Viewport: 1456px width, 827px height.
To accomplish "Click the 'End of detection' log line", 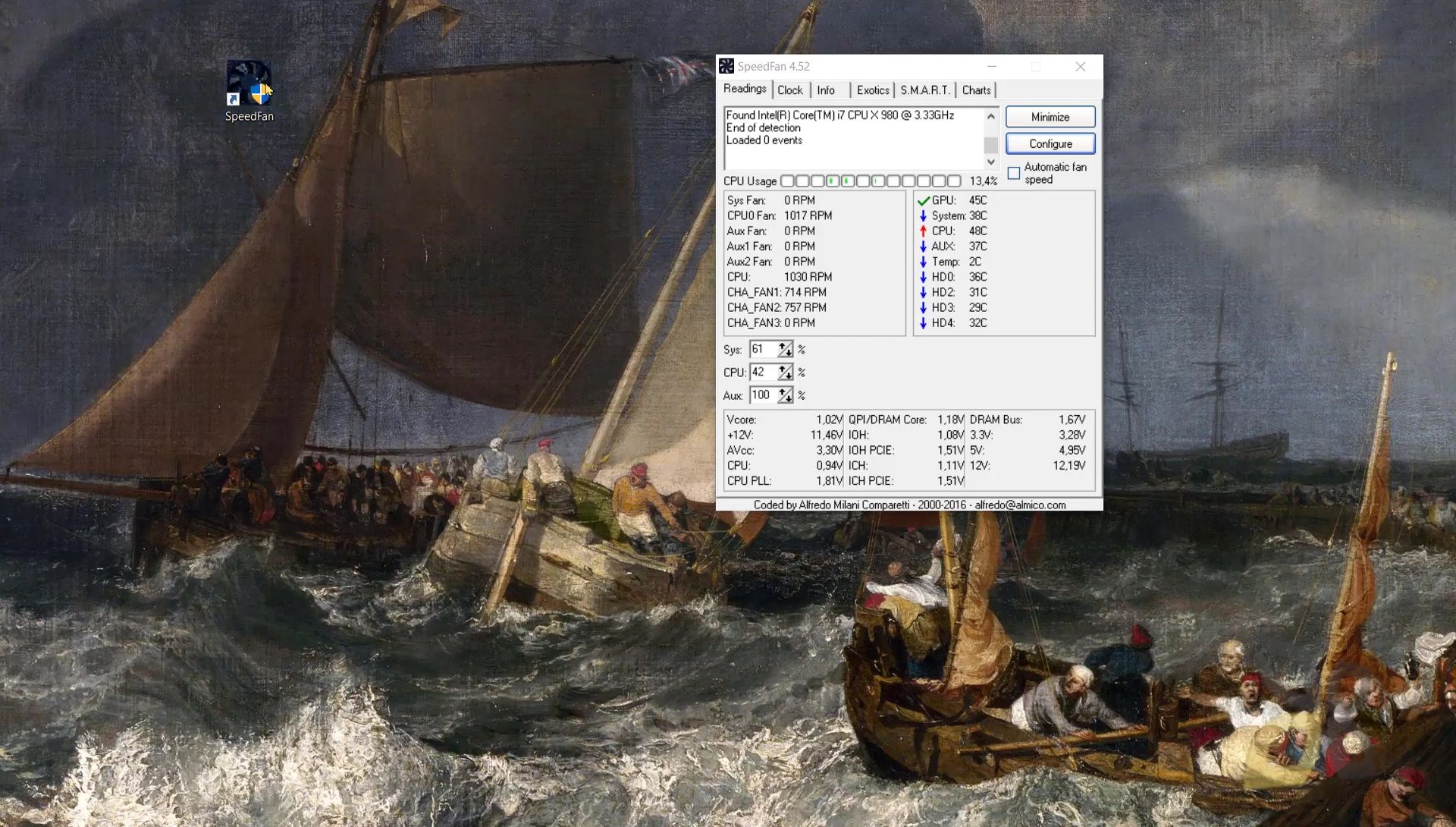I will 764,128.
